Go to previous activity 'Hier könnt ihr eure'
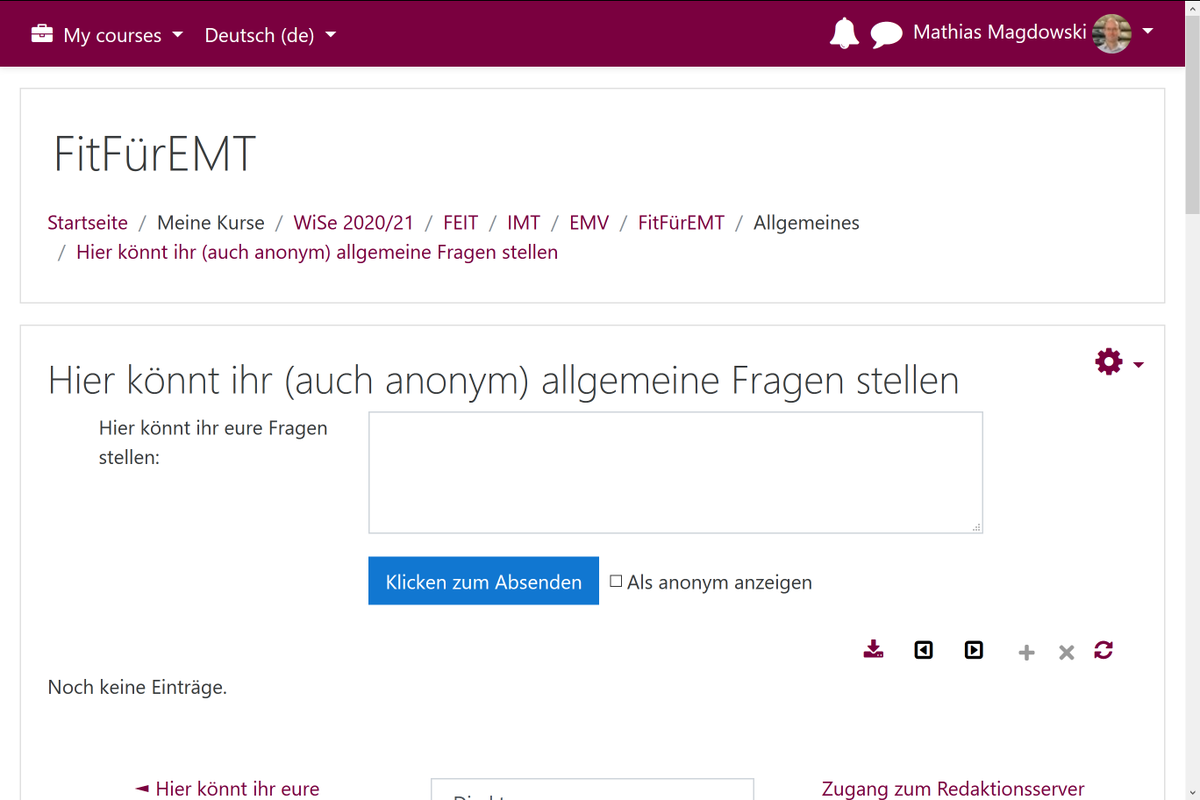Viewport: 1200px width, 800px height. [x=227, y=789]
